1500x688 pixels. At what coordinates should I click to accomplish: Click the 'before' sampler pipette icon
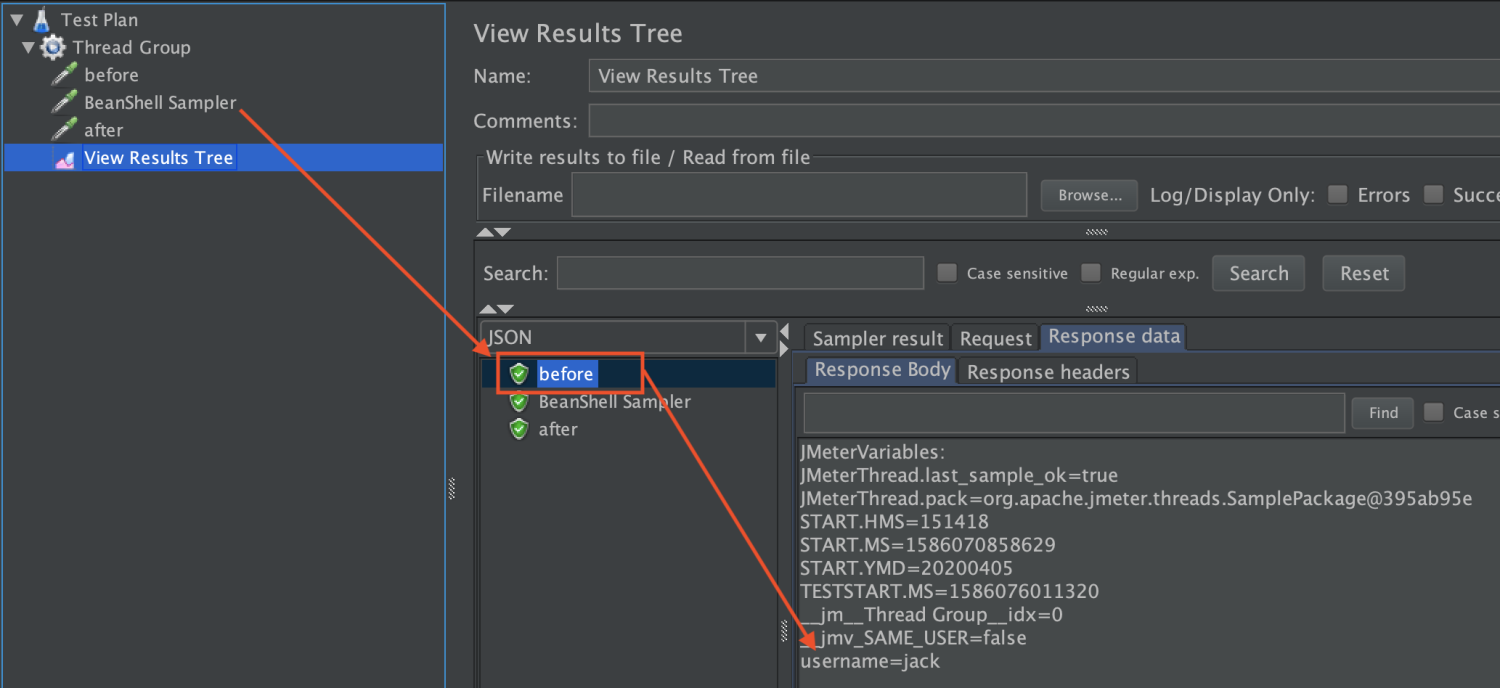tap(65, 75)
